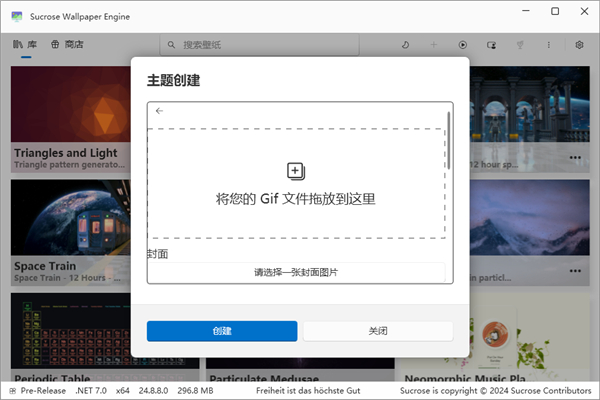The height and width of the screenshot is (400, 600).
Task: Click the dialog's vertical scrollbar
Action: pos(448,140)
